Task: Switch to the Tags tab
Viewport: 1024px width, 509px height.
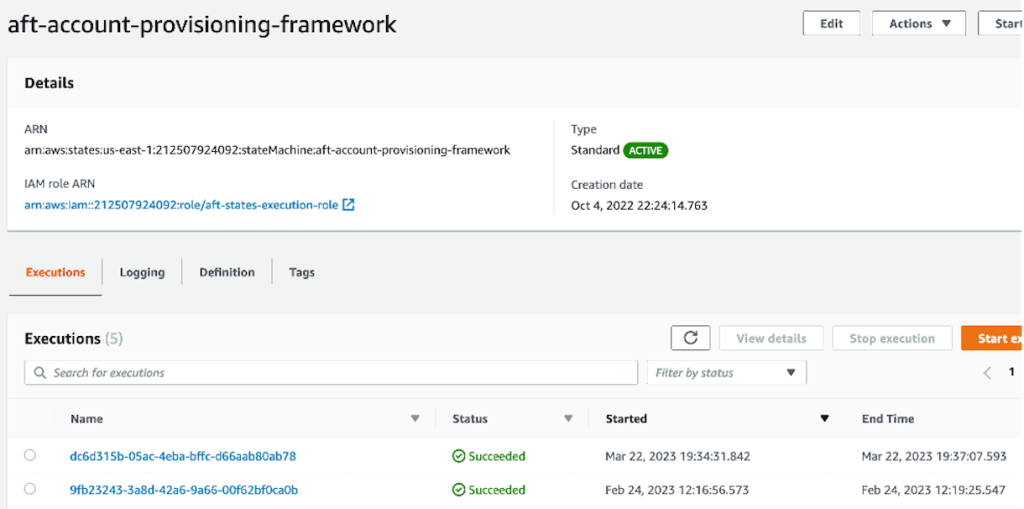Action: 302,272
